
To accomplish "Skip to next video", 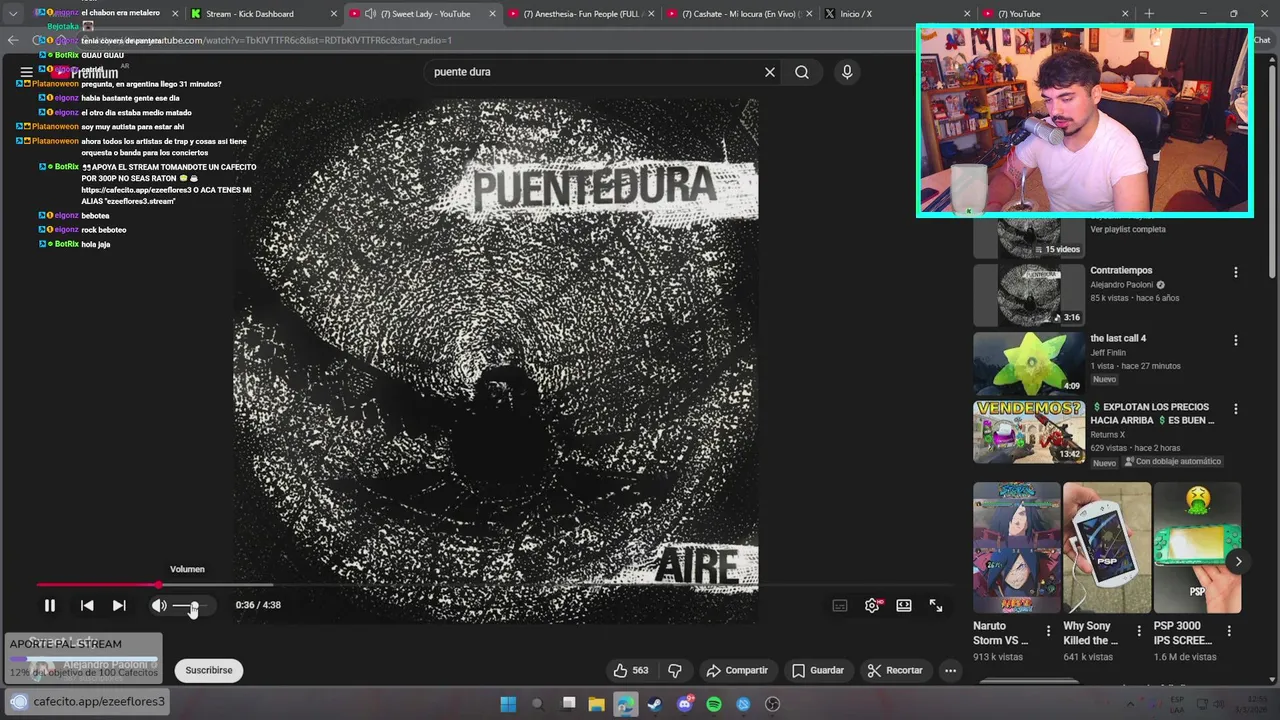I will [119, 605].
